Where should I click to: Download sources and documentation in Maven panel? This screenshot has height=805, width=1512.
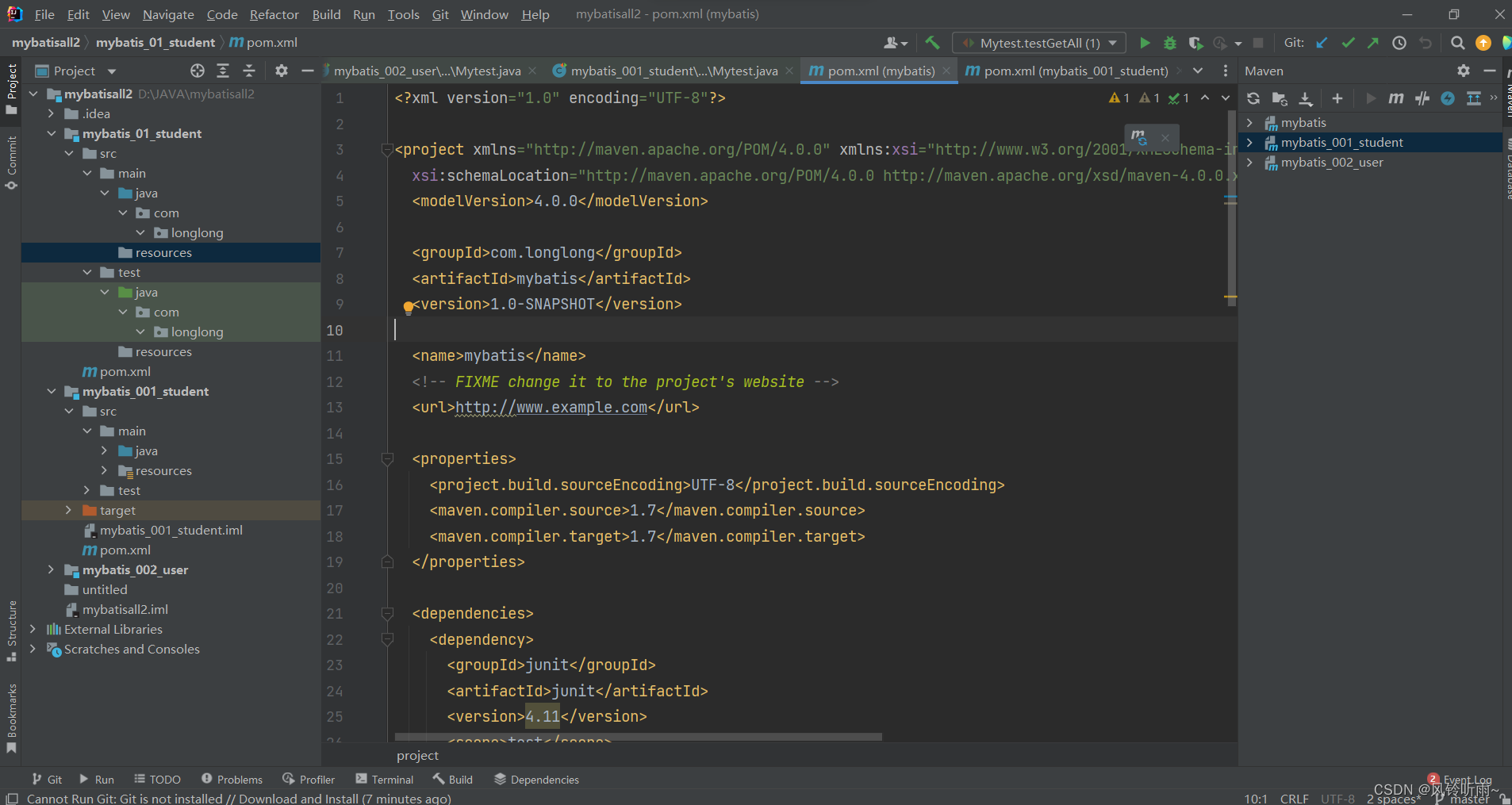(x=1306, y=98)
